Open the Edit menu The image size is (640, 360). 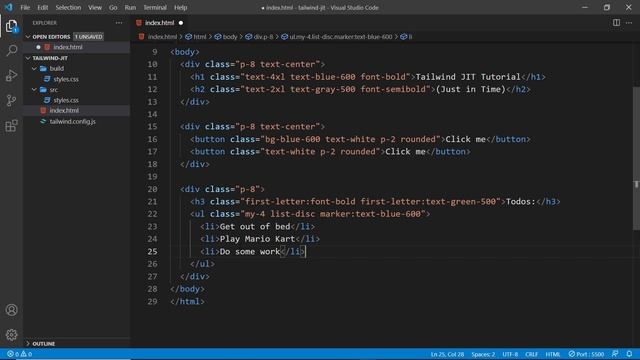tap(42, 7)
